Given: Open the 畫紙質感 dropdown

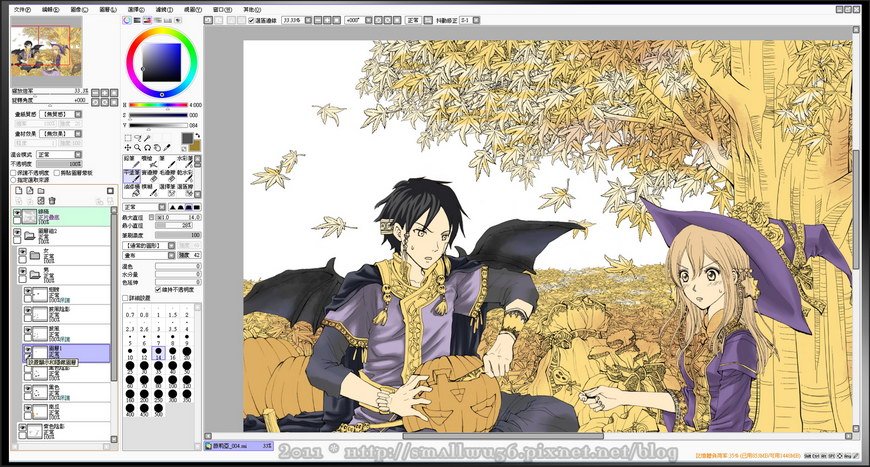Looking at the screenshot, I should click(x=60, y=114).
